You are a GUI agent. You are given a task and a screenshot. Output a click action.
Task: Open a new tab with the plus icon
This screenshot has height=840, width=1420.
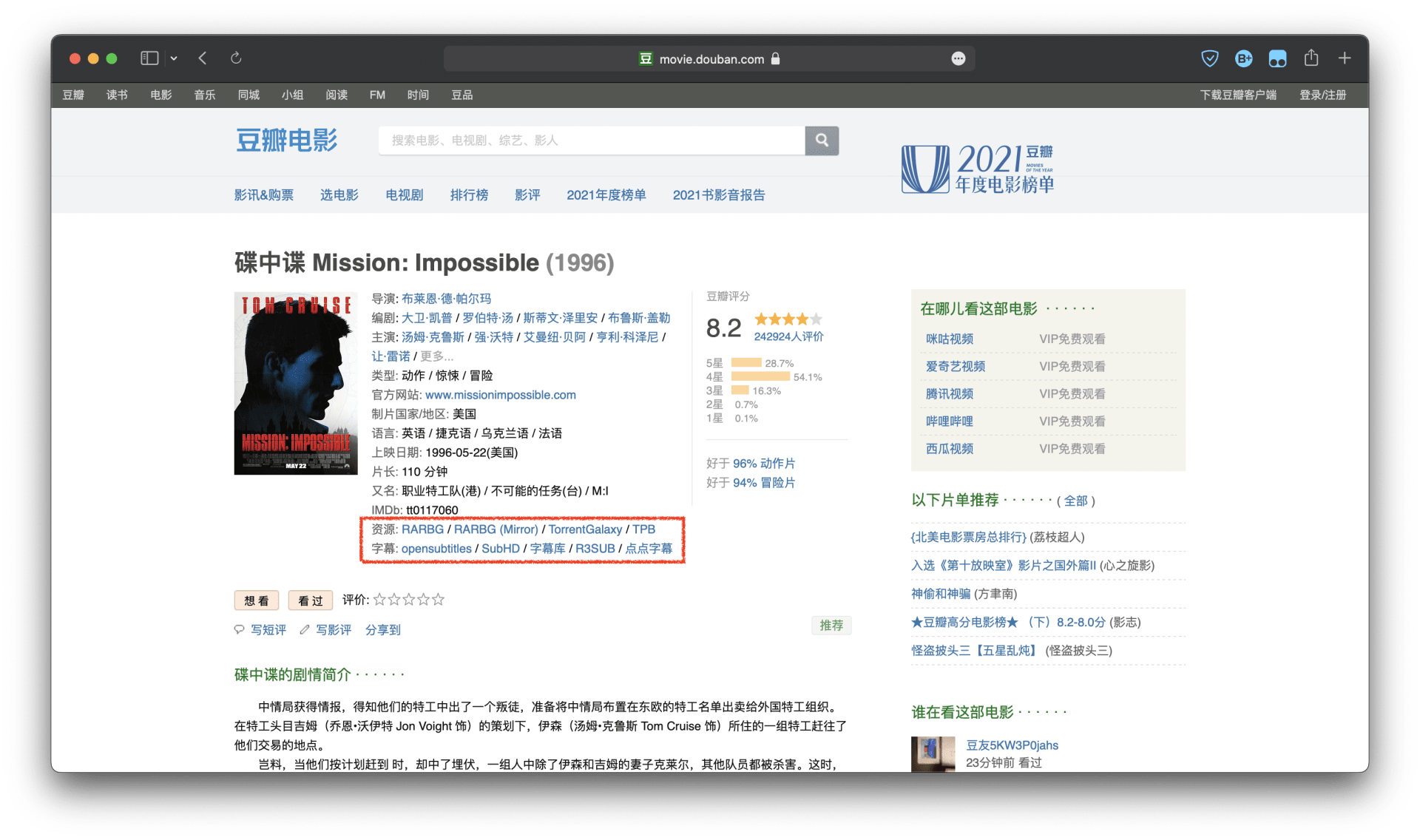point(1344,58)
